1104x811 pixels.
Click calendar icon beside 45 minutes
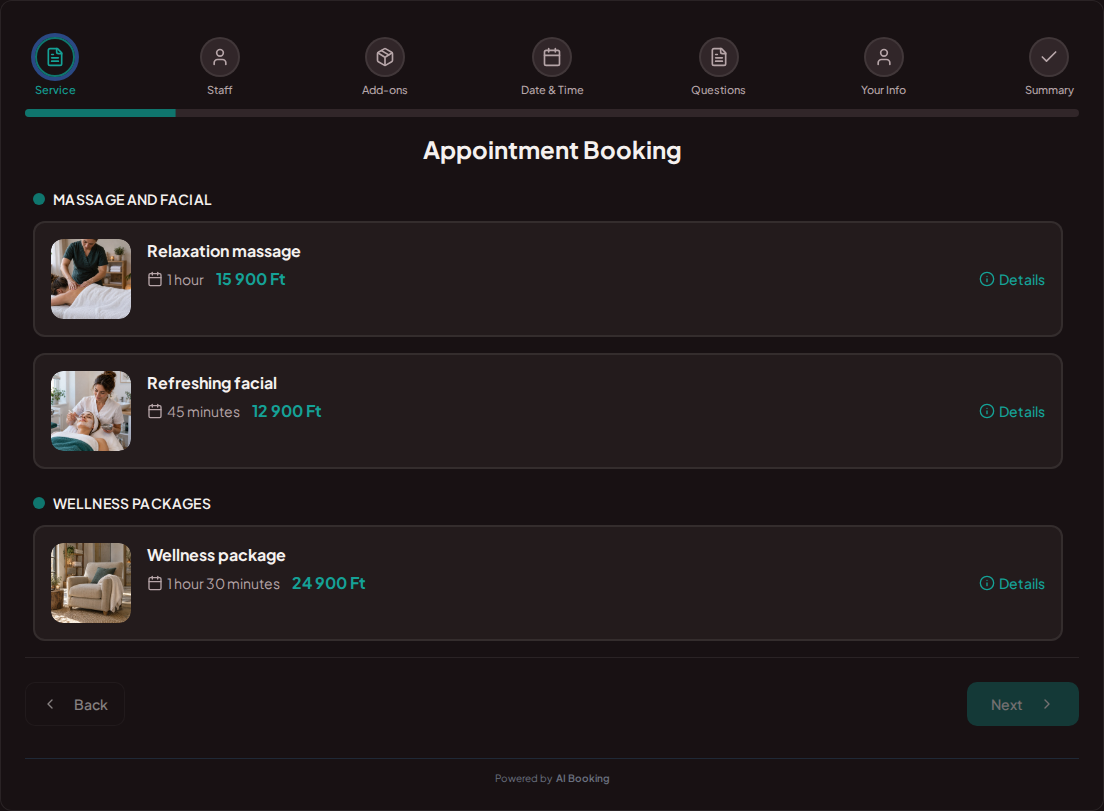click(x=155, y=411)
